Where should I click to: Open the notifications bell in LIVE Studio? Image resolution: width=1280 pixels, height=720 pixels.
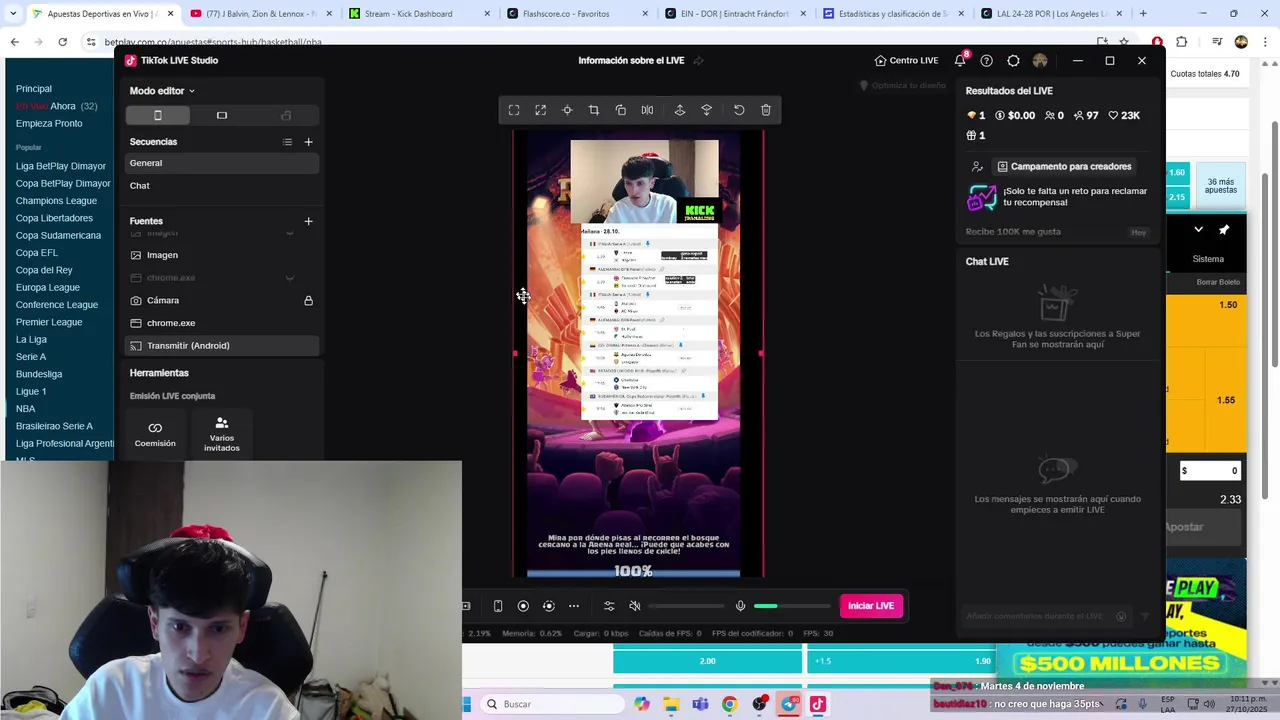click(960, 61)
